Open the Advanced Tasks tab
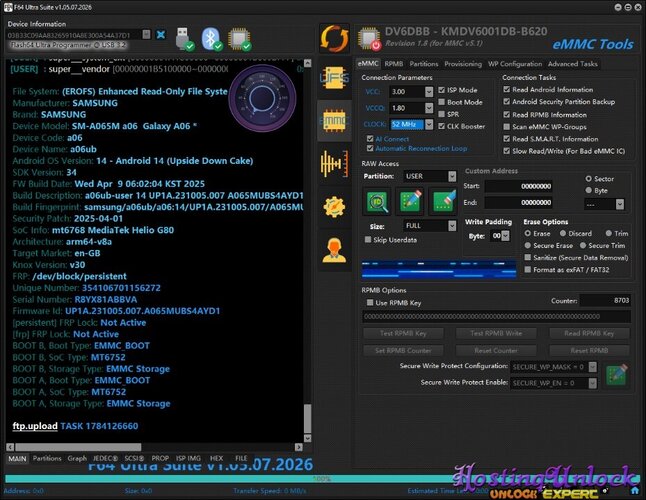The image size is (646, 500). (x=573, y=64)
